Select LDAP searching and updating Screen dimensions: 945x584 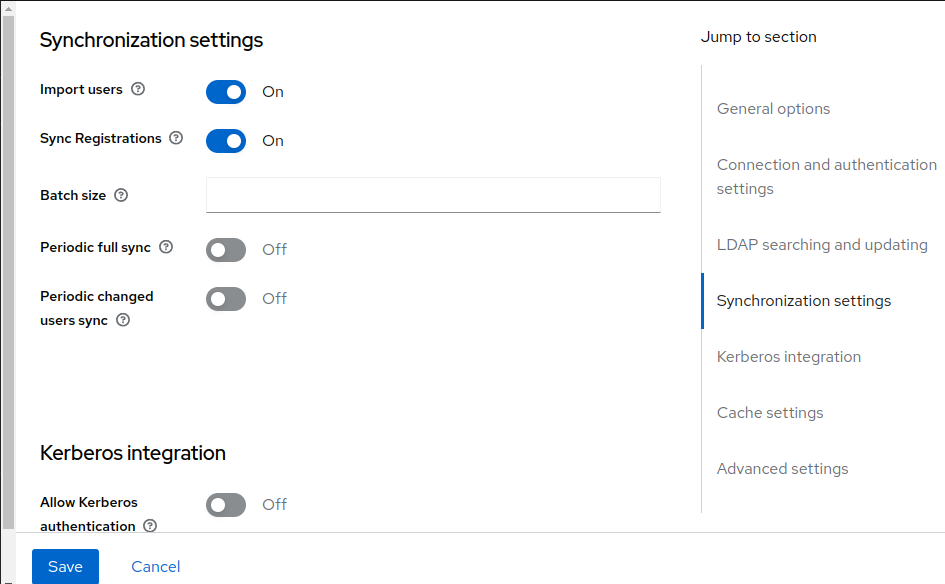coord(822,244)
